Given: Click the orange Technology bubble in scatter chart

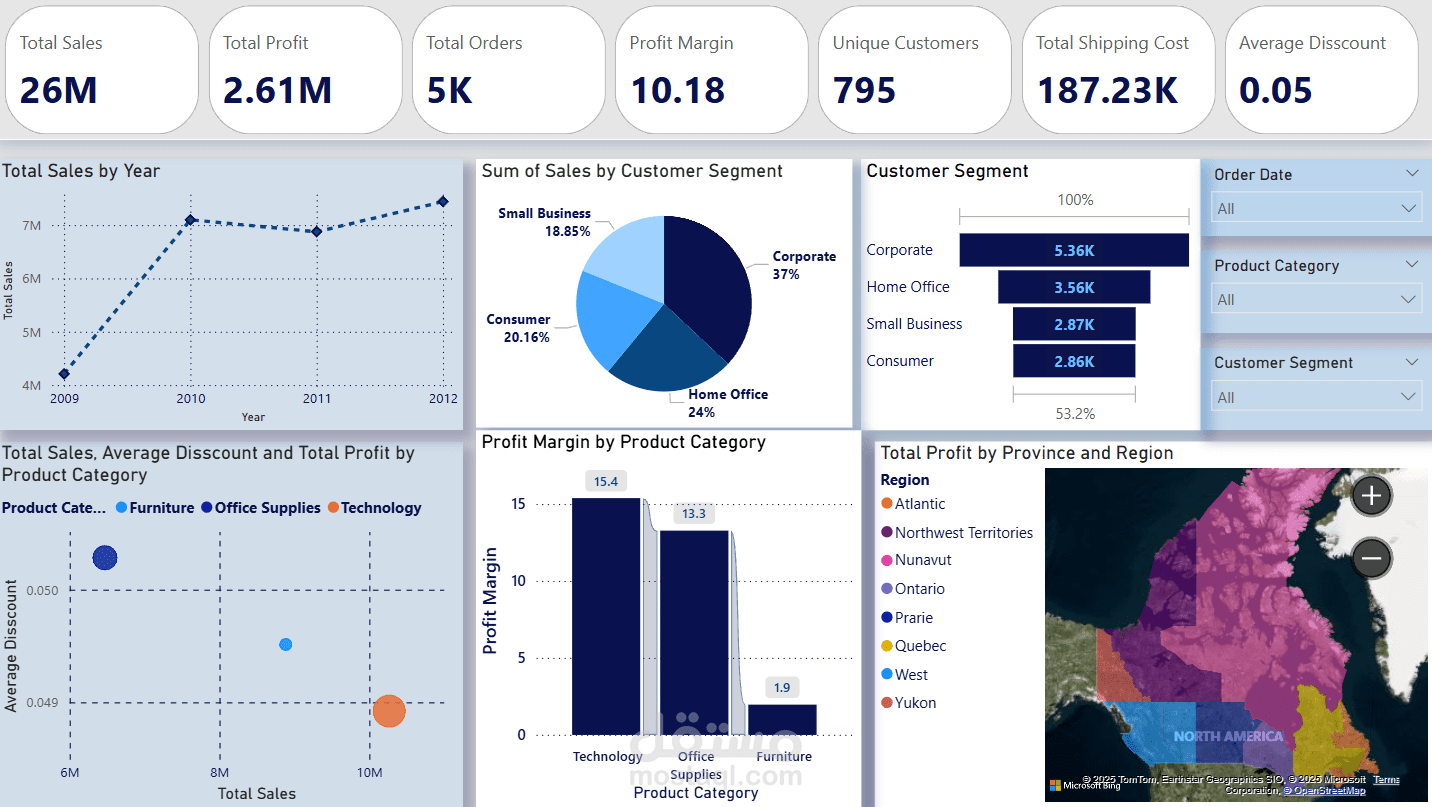Looking at the screenshot, I should tap(389, 711).
